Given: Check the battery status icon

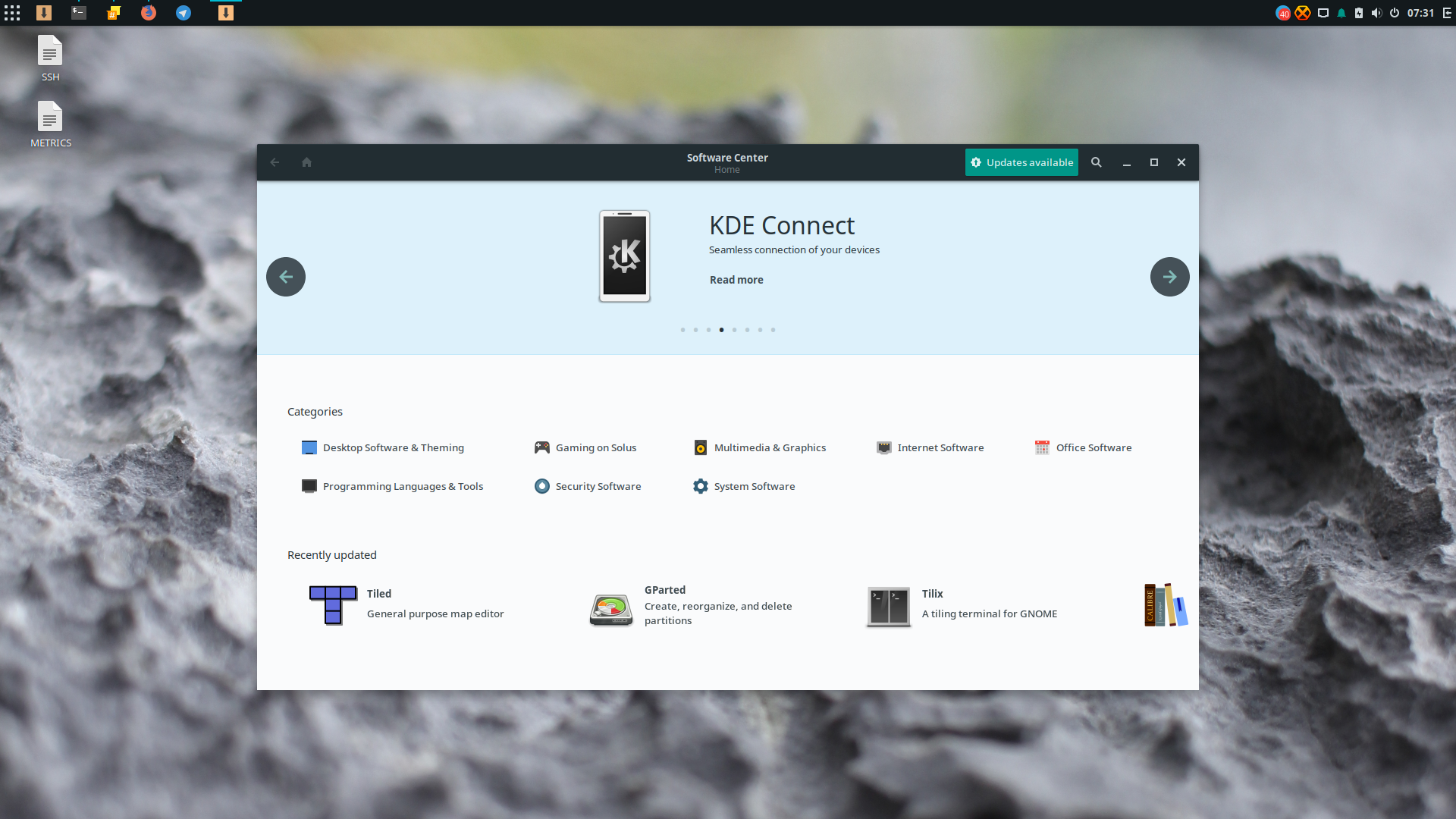Looking at the screenshot, I should (1359, 13).
